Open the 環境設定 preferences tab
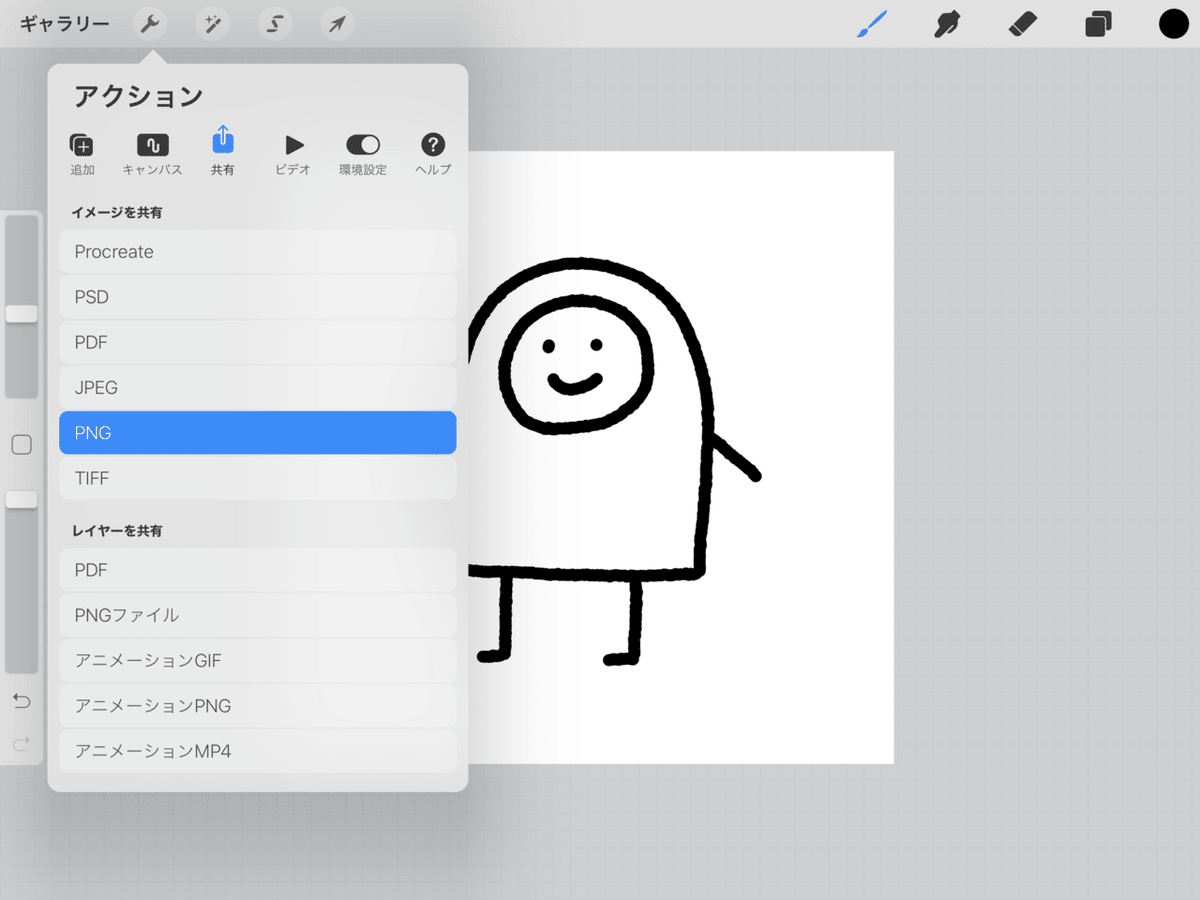The height and width of the screenshot is (900, 1200). [363, 154]
